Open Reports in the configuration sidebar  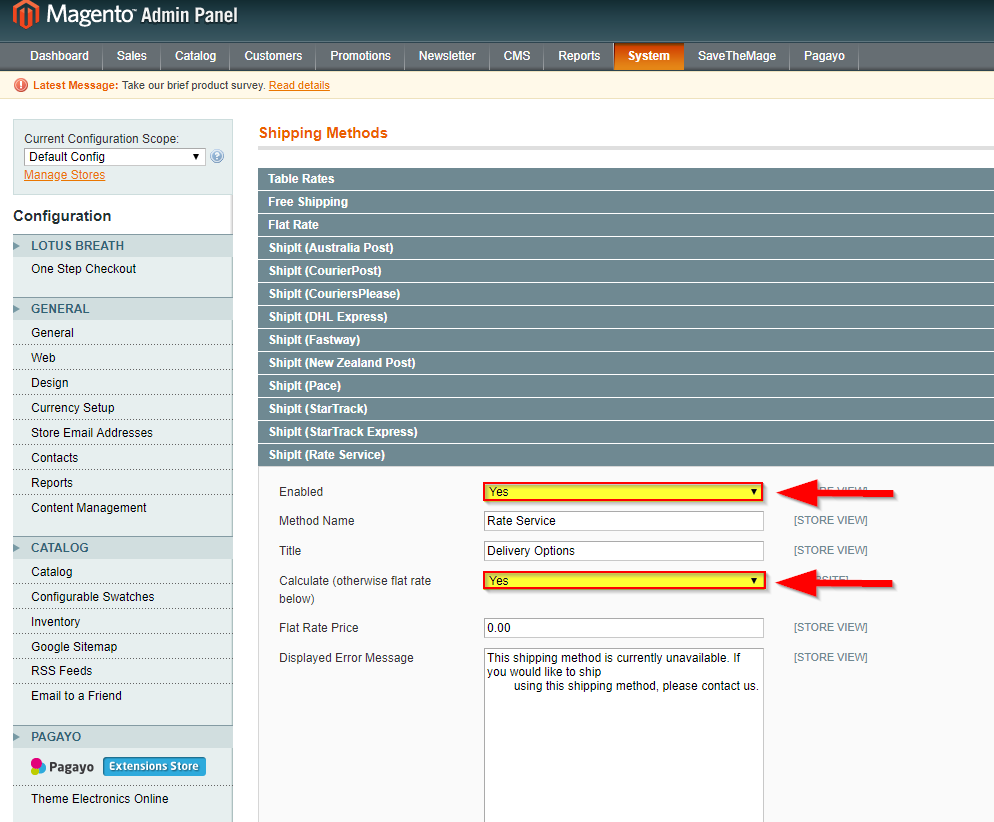coord(123,483)
